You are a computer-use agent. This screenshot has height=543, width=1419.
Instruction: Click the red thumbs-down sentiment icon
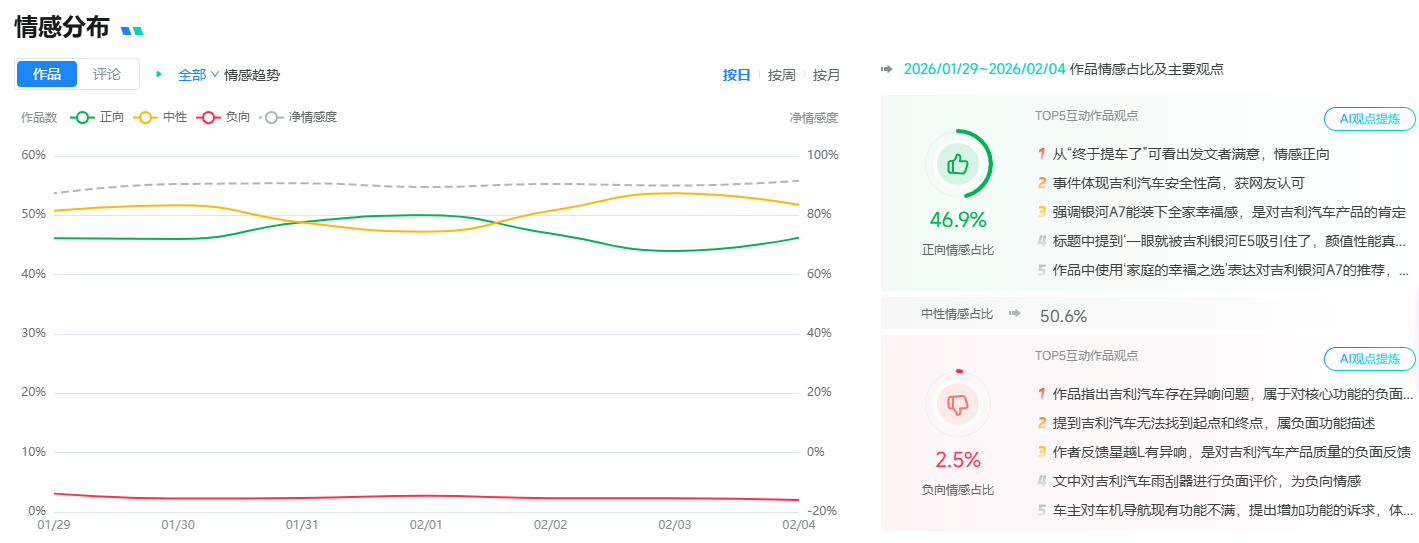point(958,405)
